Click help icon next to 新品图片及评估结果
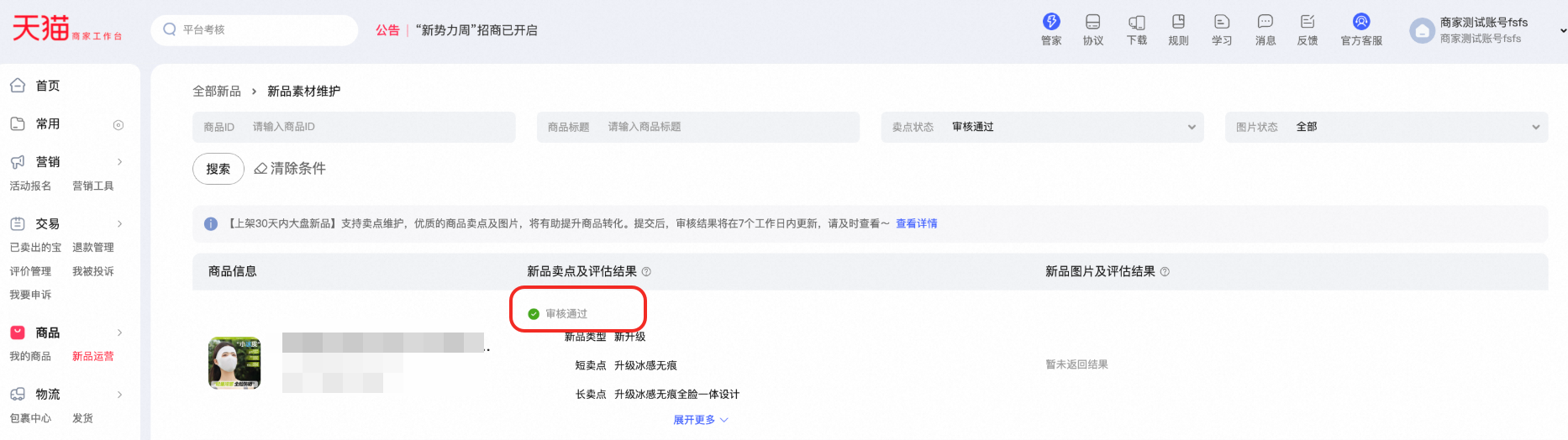This screenshot has width=1568, height=440. [1165, 271]
